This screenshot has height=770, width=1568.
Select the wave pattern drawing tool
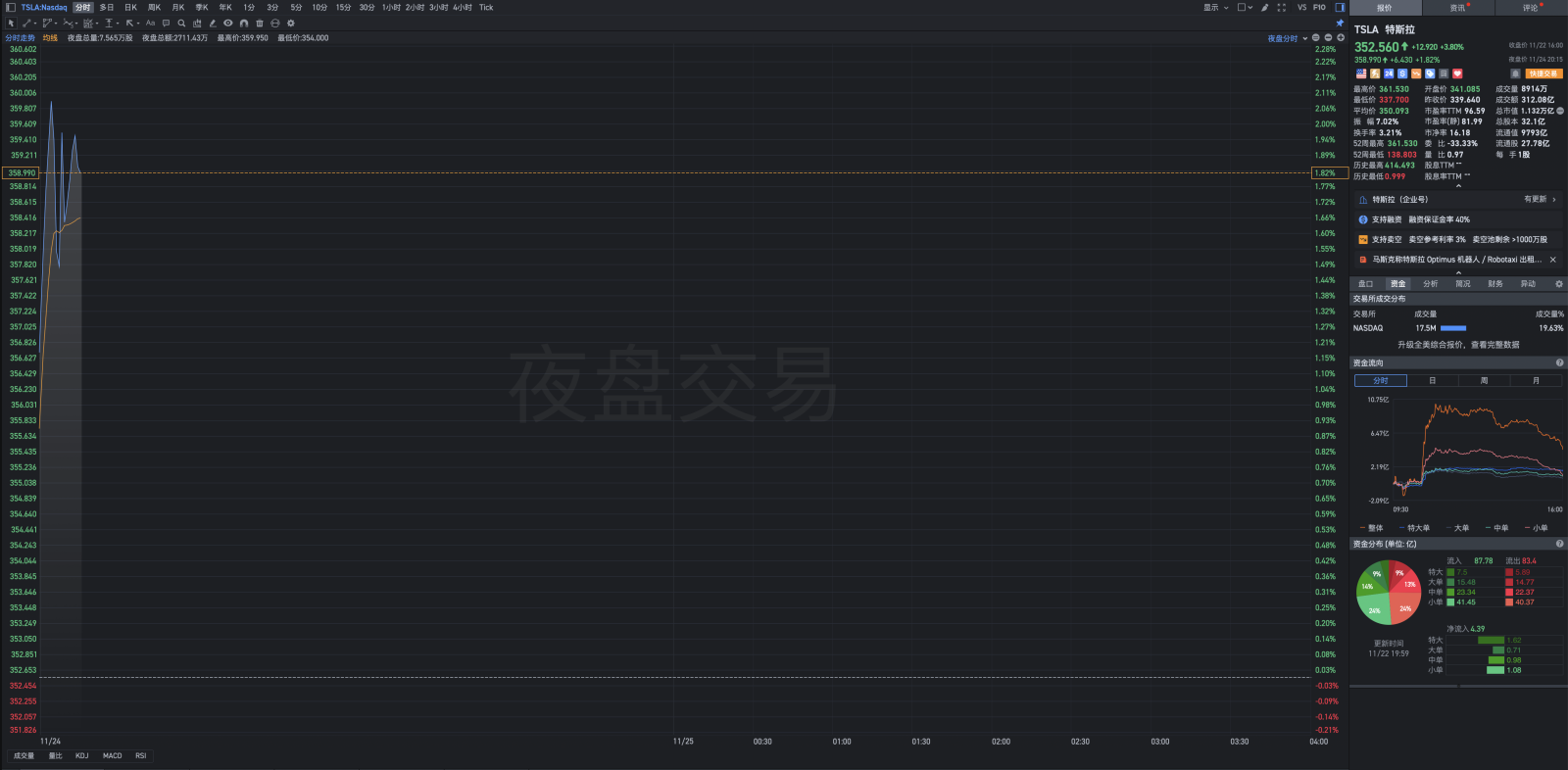coord(68,23)
